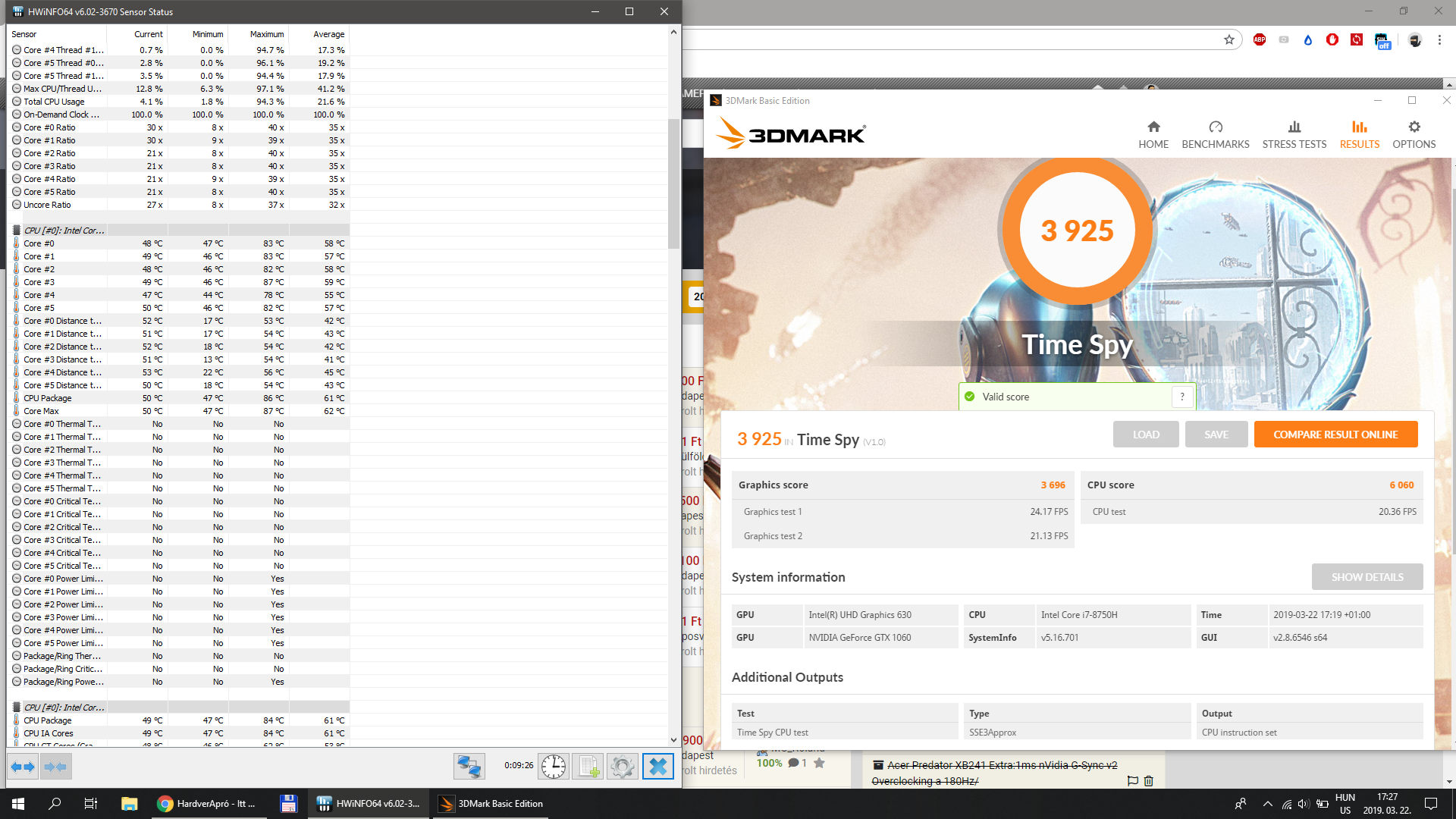Open the 3DMark Stress Tests tab
Viewport: 1456px width, 819px height.
(1294, 135)
